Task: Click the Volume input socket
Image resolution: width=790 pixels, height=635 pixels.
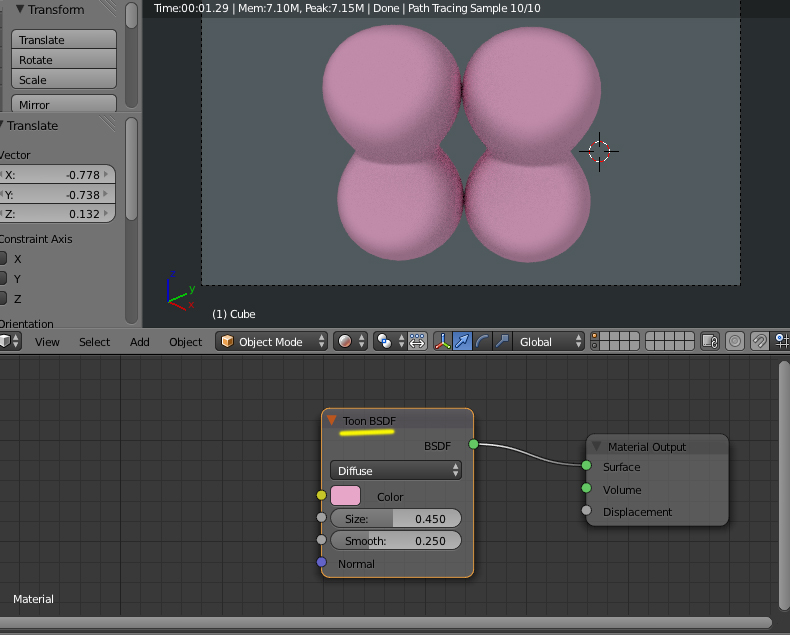Action: point(586,488)
